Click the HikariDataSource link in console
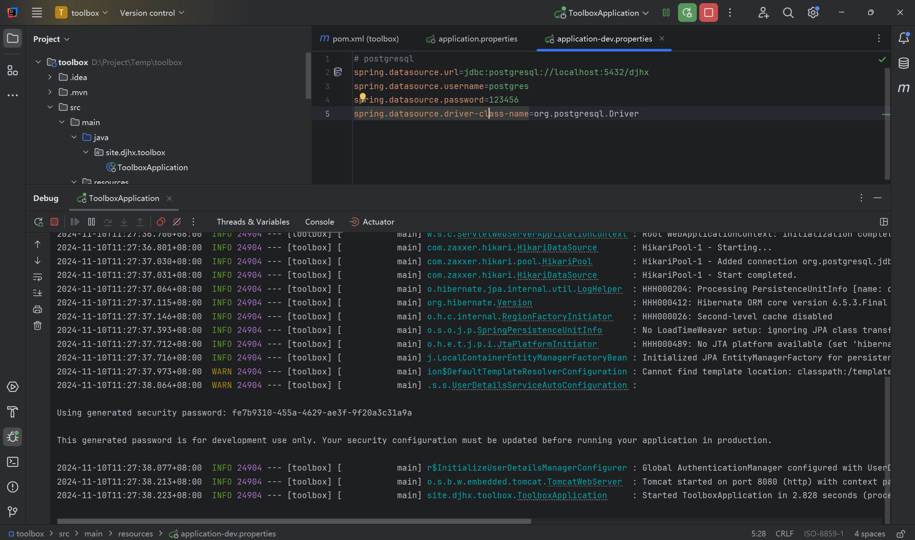 click(x=556, y=247)
